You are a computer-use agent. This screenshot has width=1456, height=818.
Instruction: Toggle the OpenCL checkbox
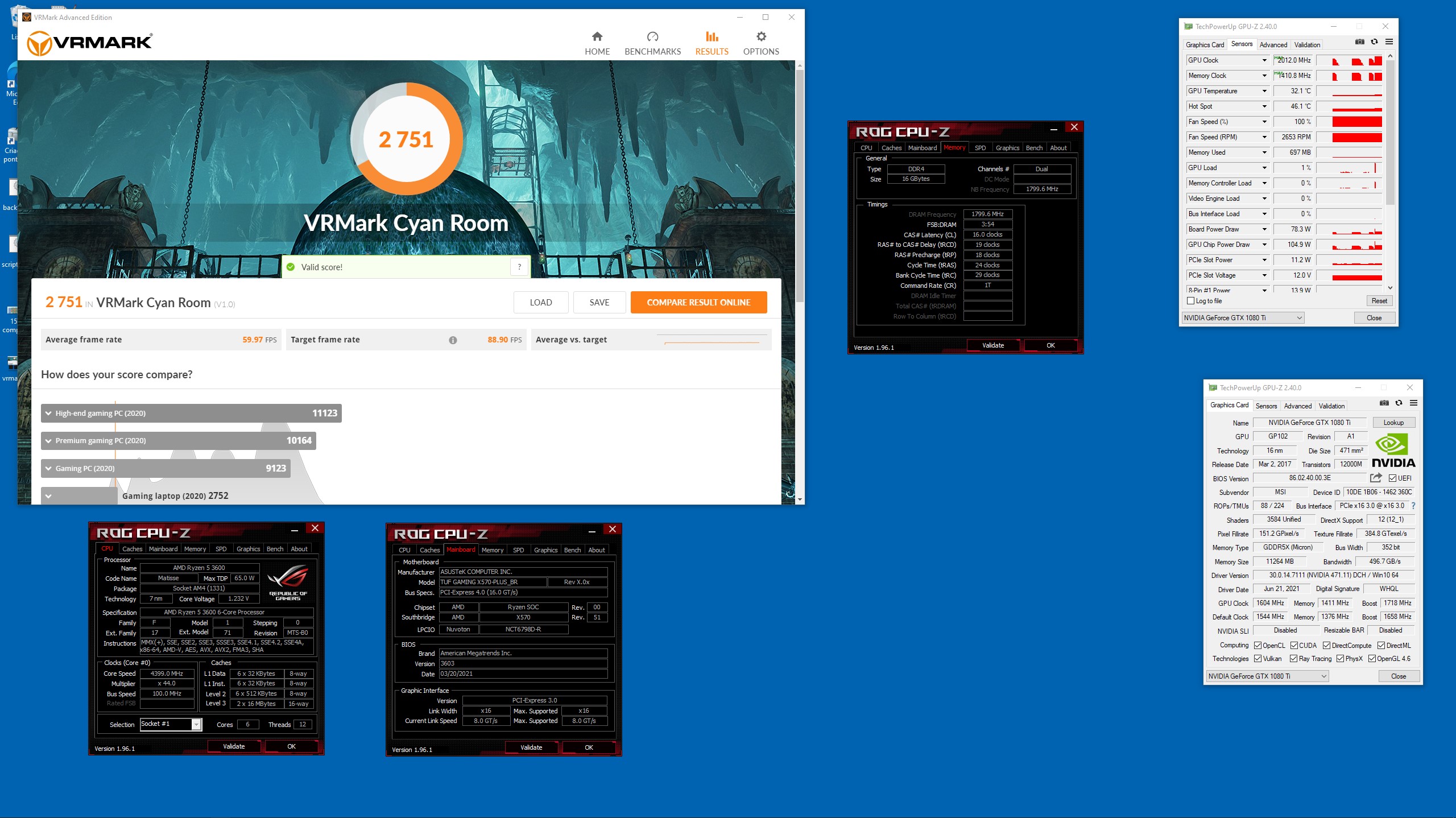[x=1258, y=646]
